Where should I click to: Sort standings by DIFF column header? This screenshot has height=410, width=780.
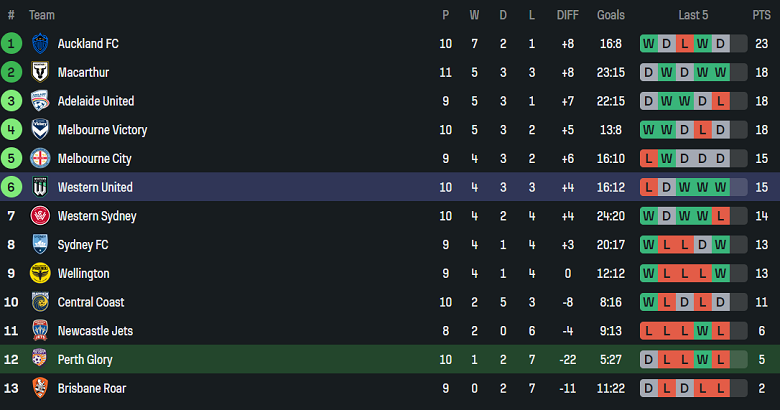pos(567,15)
